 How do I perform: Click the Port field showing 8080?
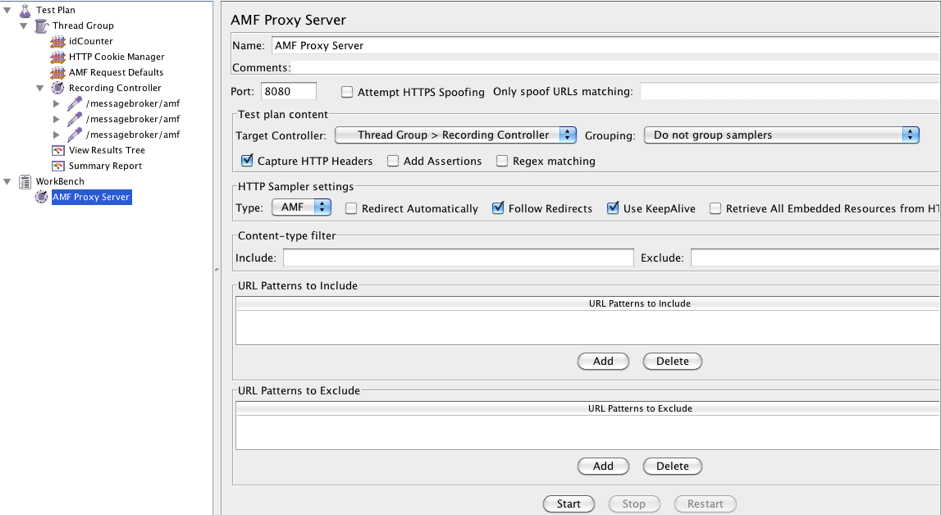point(289,91)
